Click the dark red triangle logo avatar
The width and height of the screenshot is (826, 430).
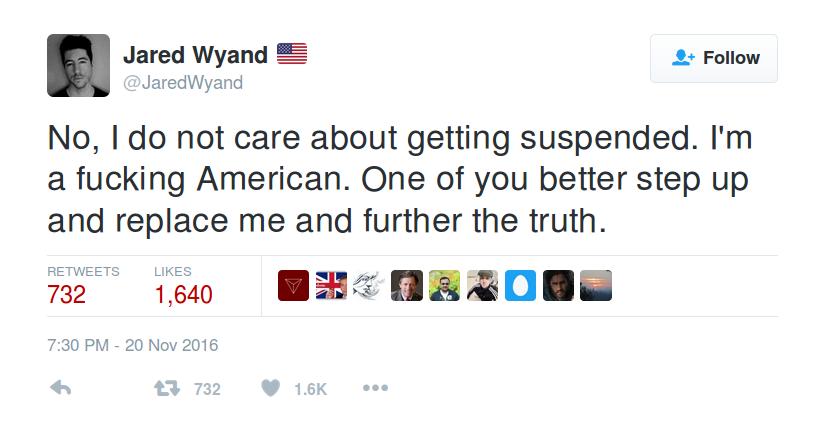pyautogui.click(x=294, y=286)
